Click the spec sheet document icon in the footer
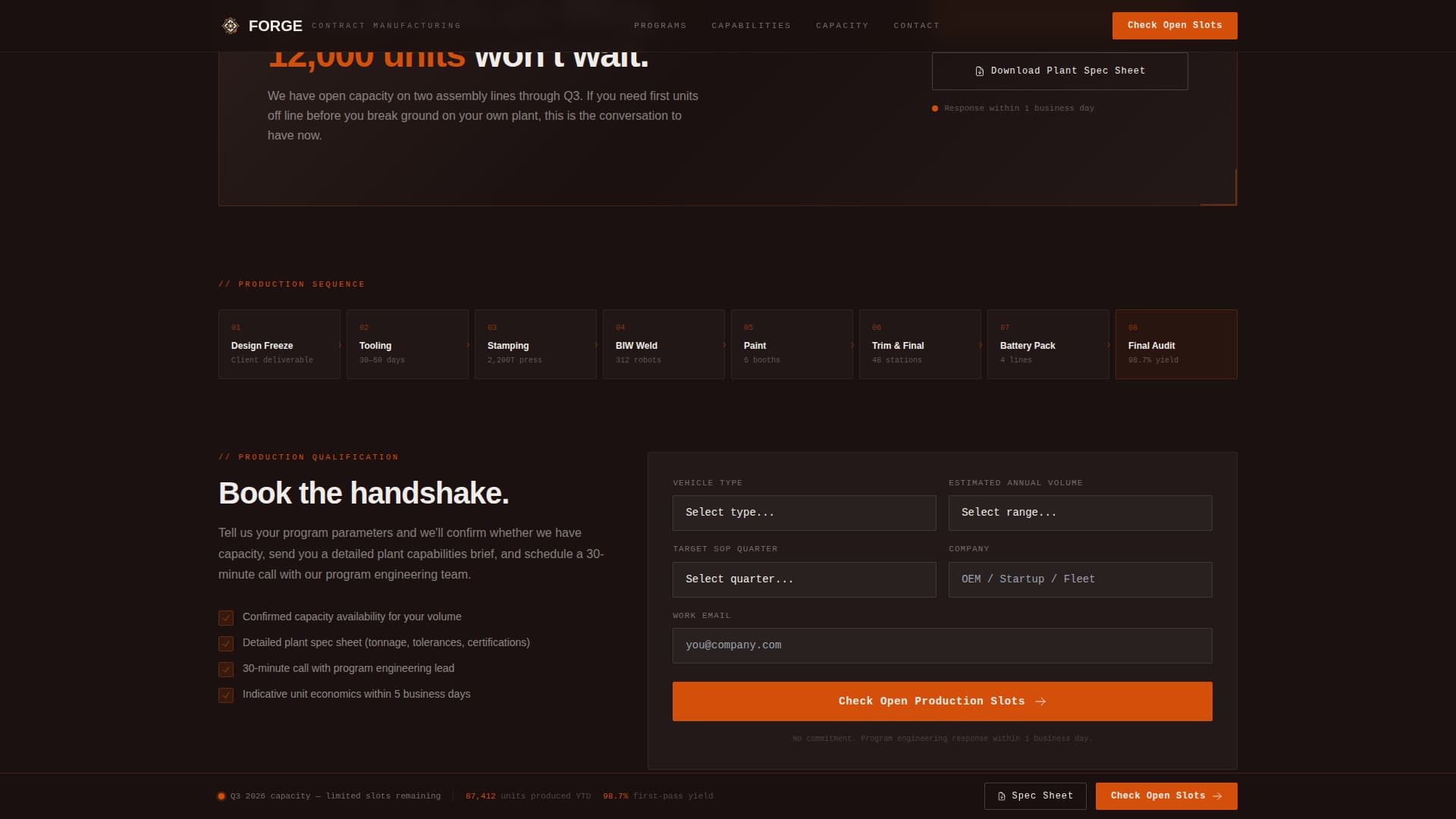The image size is (1456, 819). pyautogui.click(x=1003, y=796)
